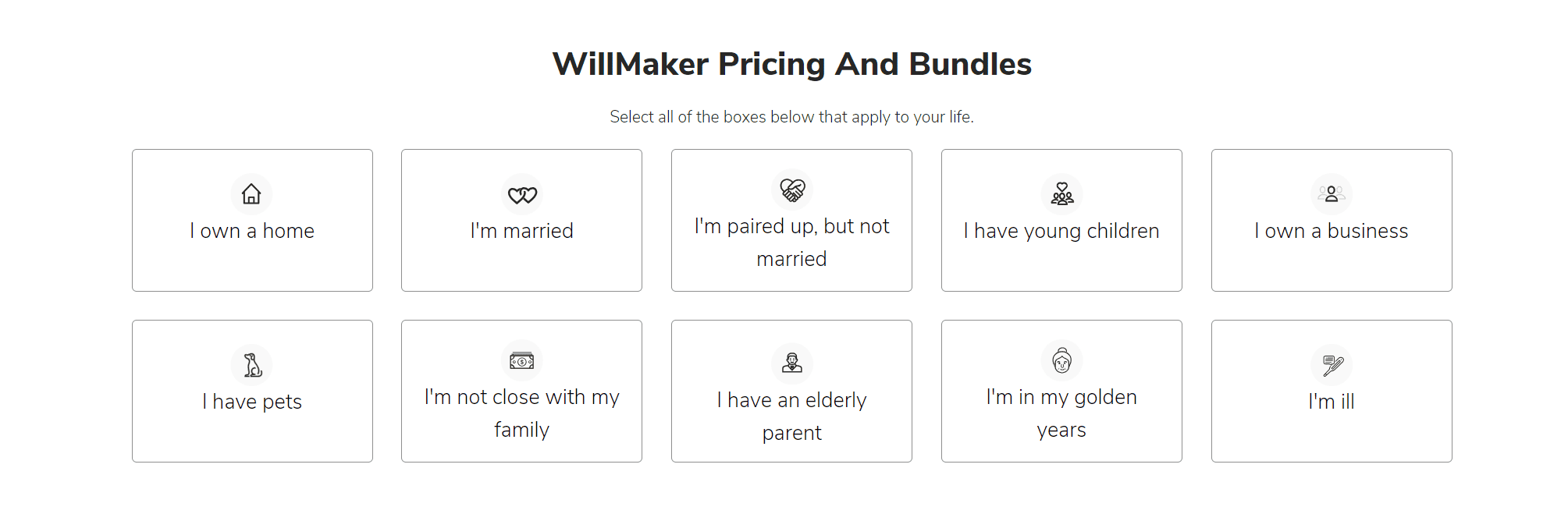Click the interlocked hearts icon
This screenshot has height=521, width=1568.
pyautogui.click(x=522, y=194)
